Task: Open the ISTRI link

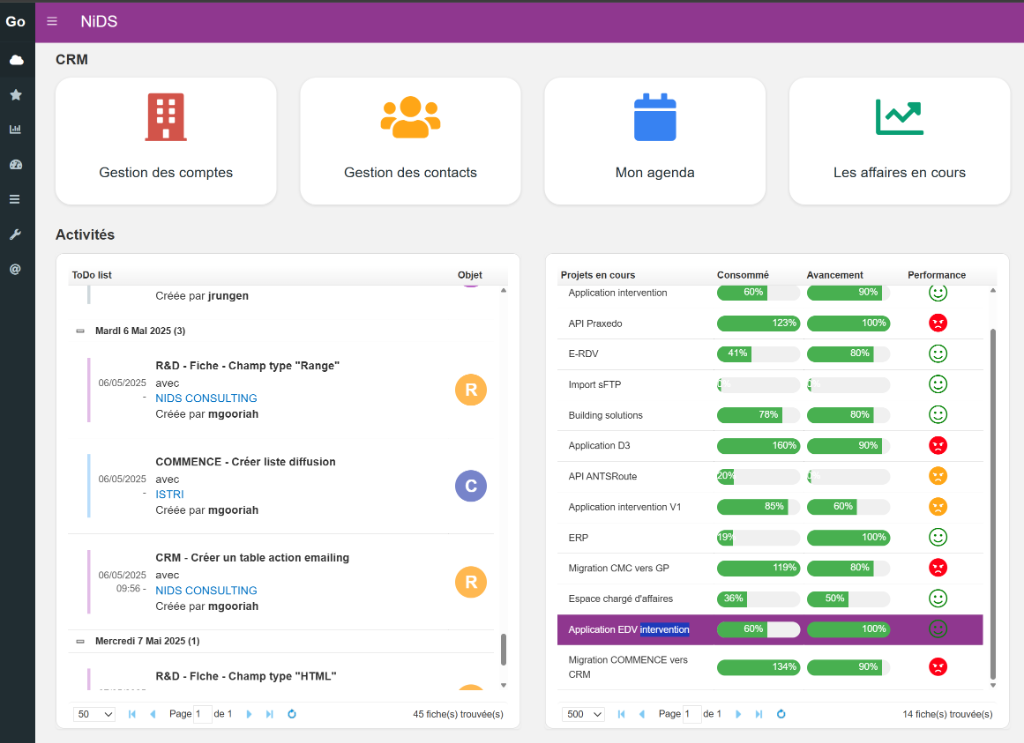Action: [x=169, y=494]
